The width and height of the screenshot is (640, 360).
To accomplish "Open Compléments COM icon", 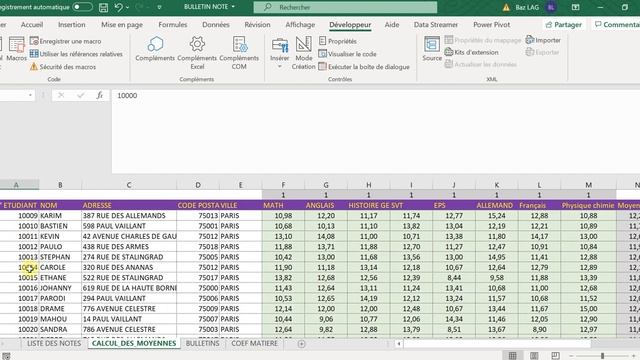I will coord(239,52).
